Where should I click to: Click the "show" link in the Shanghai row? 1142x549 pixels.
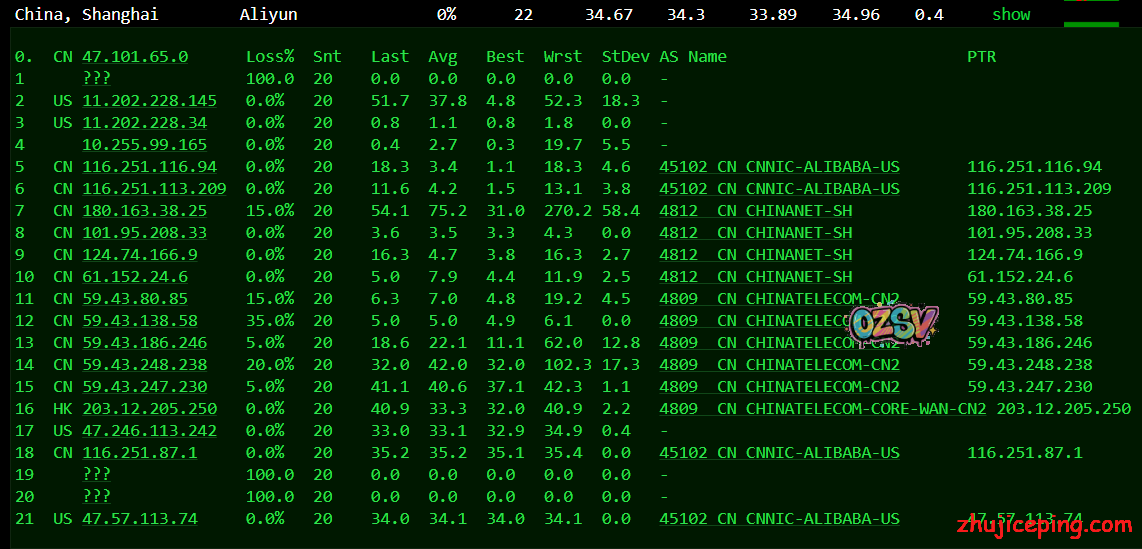click(1011, 15)
